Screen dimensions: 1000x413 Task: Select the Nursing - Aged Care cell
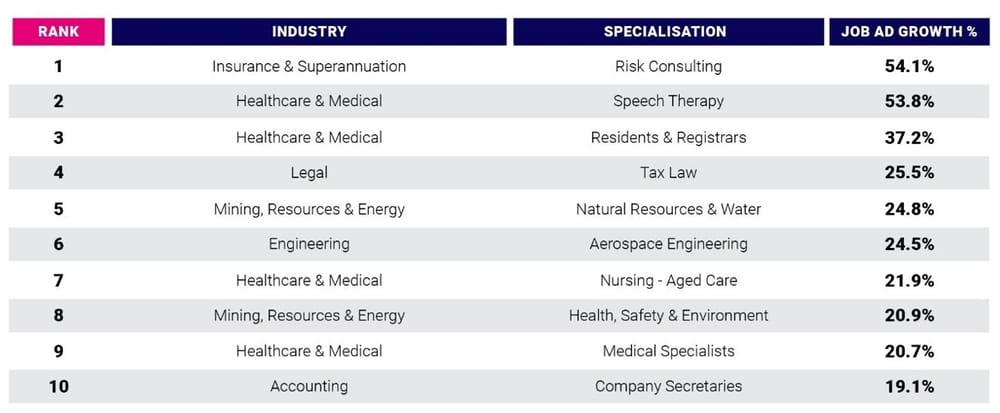[668, 280]
